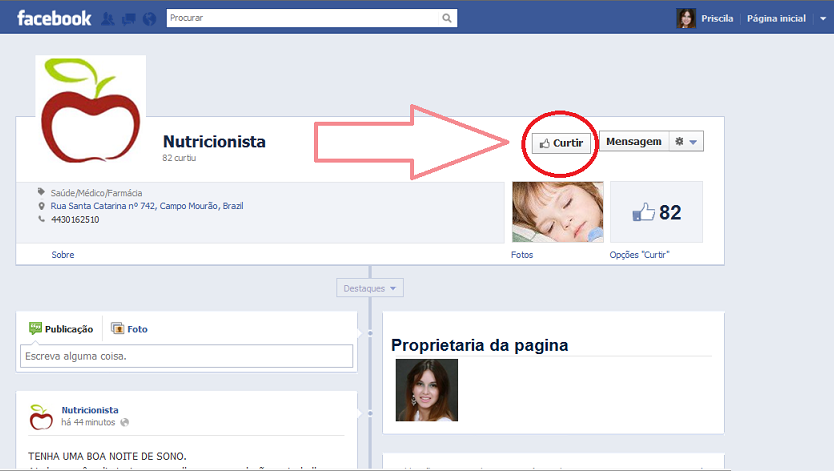Image resolution: width=834 pixels, height=471 pixels.
Task: Click the phone number 4430162510
Action: 75,220
